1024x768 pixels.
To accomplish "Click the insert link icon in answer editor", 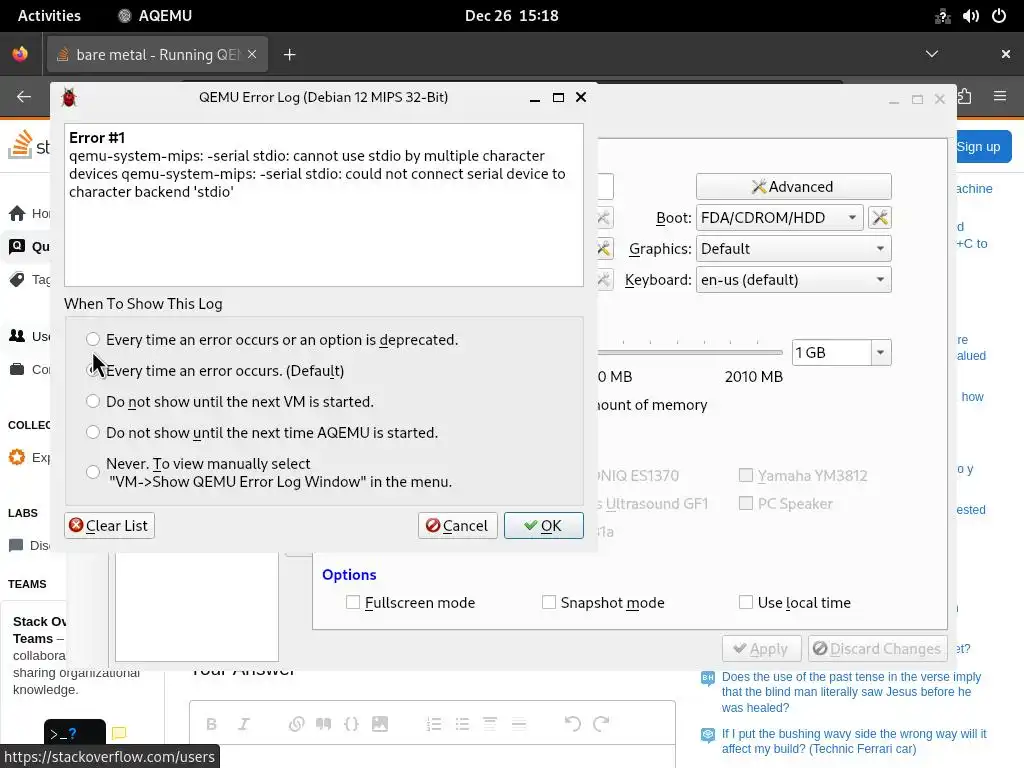I will [x=296, y=724].
